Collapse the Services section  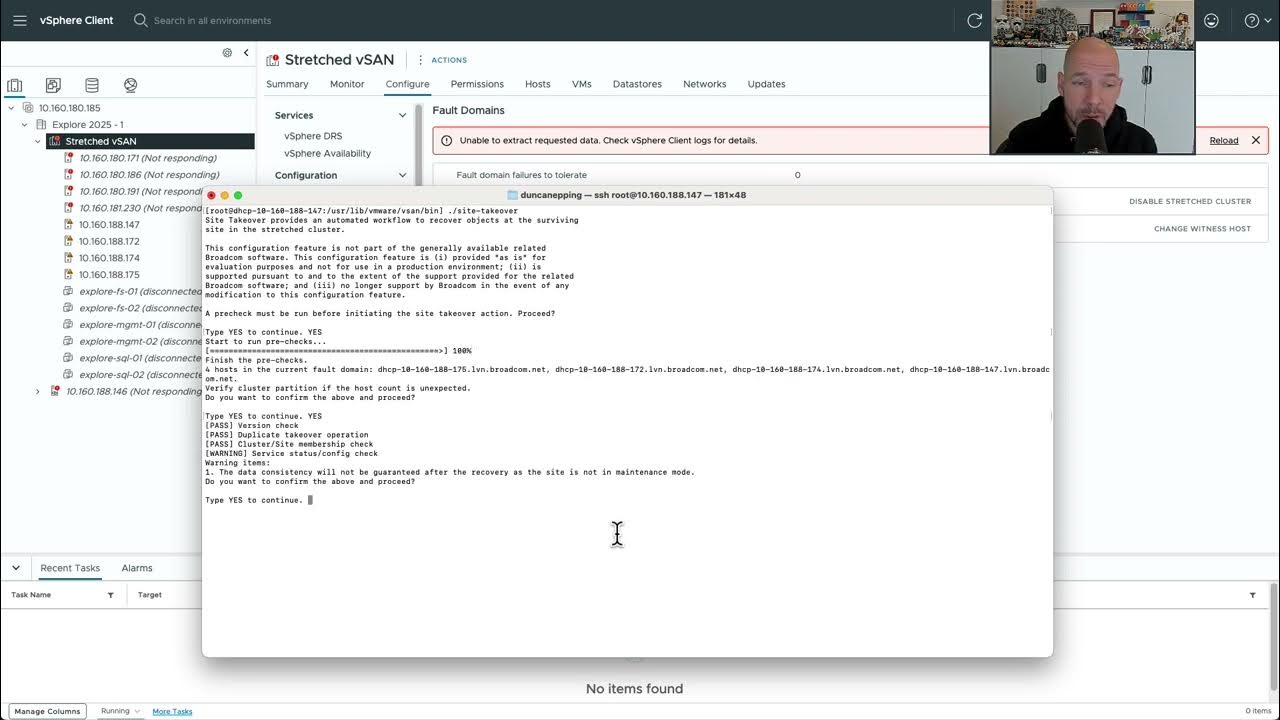point(402,115)
